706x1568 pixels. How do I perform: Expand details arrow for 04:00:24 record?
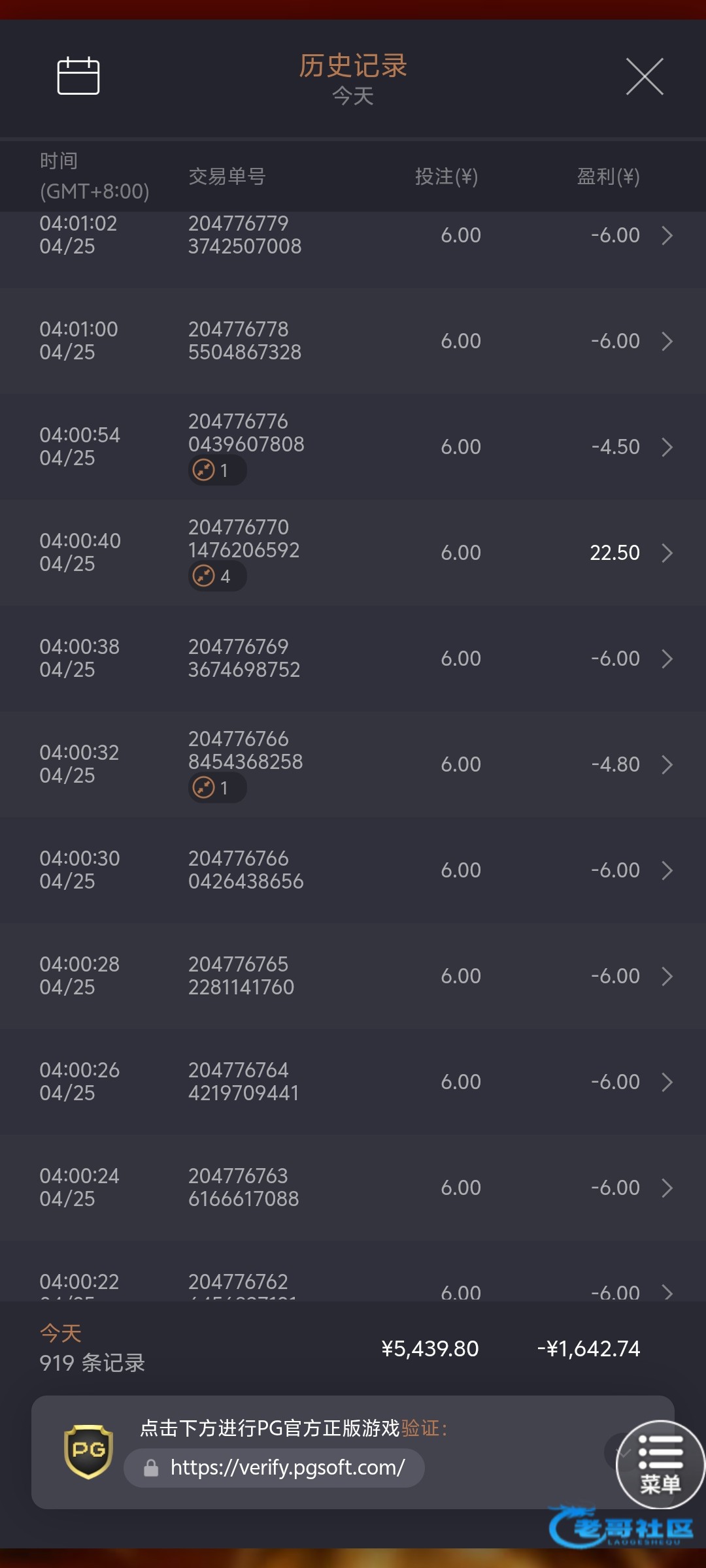tap(667, 1188)
